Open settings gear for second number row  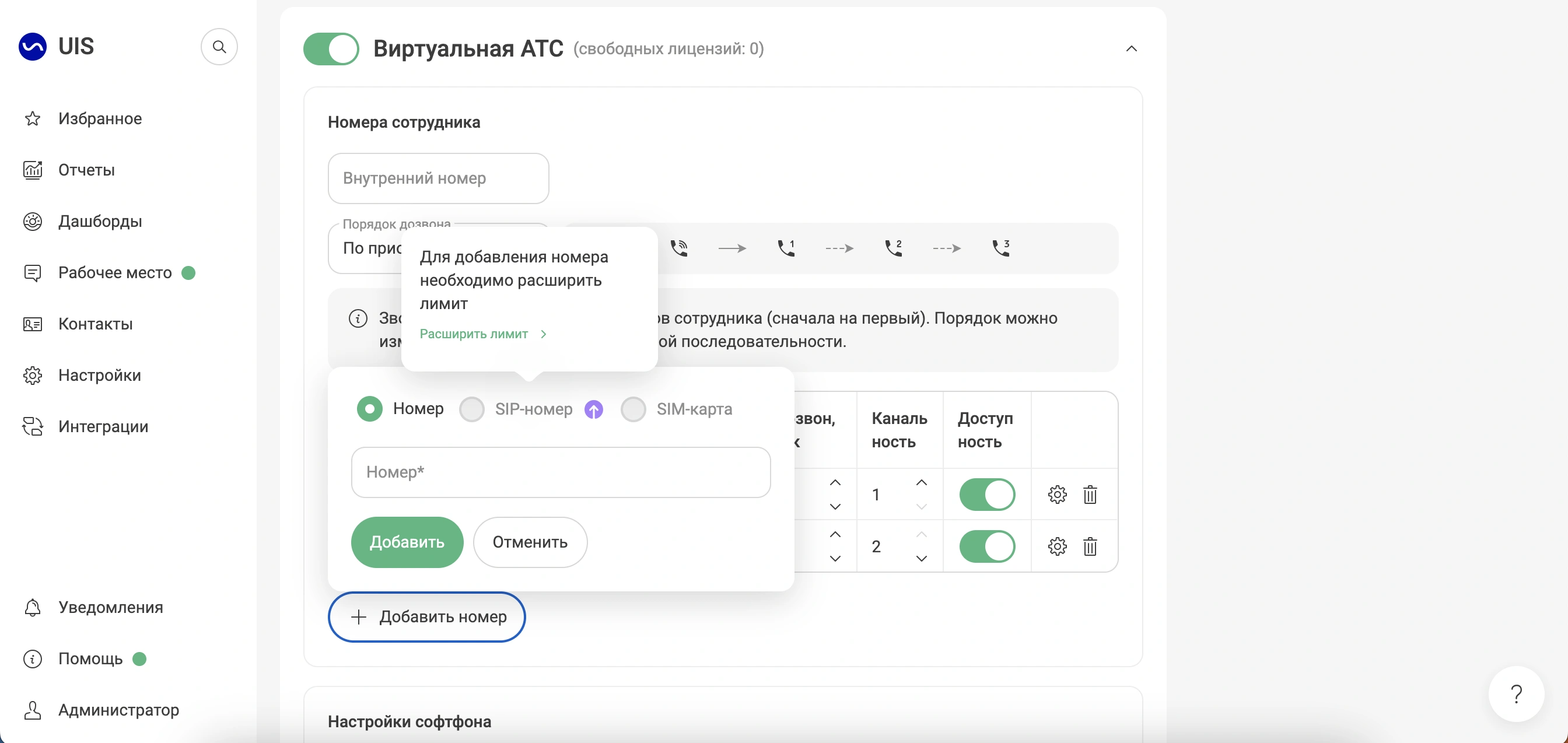point(1056,546)
